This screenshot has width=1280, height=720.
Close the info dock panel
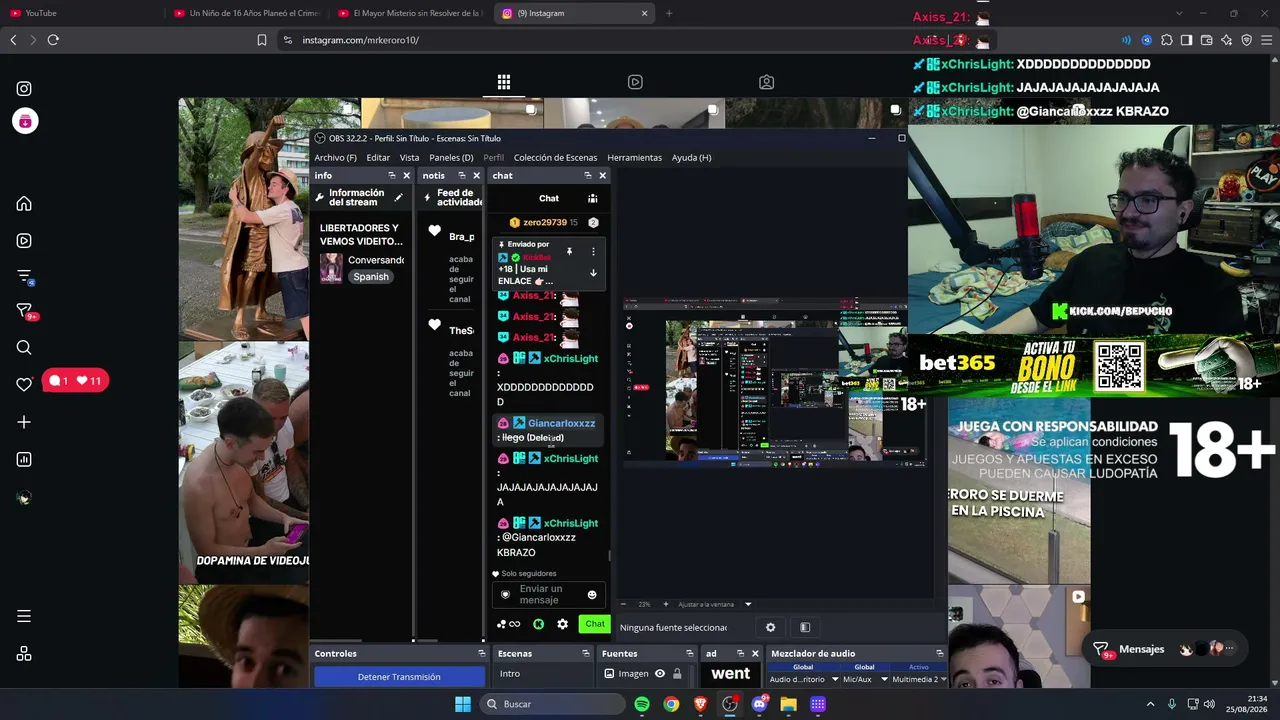406,176
